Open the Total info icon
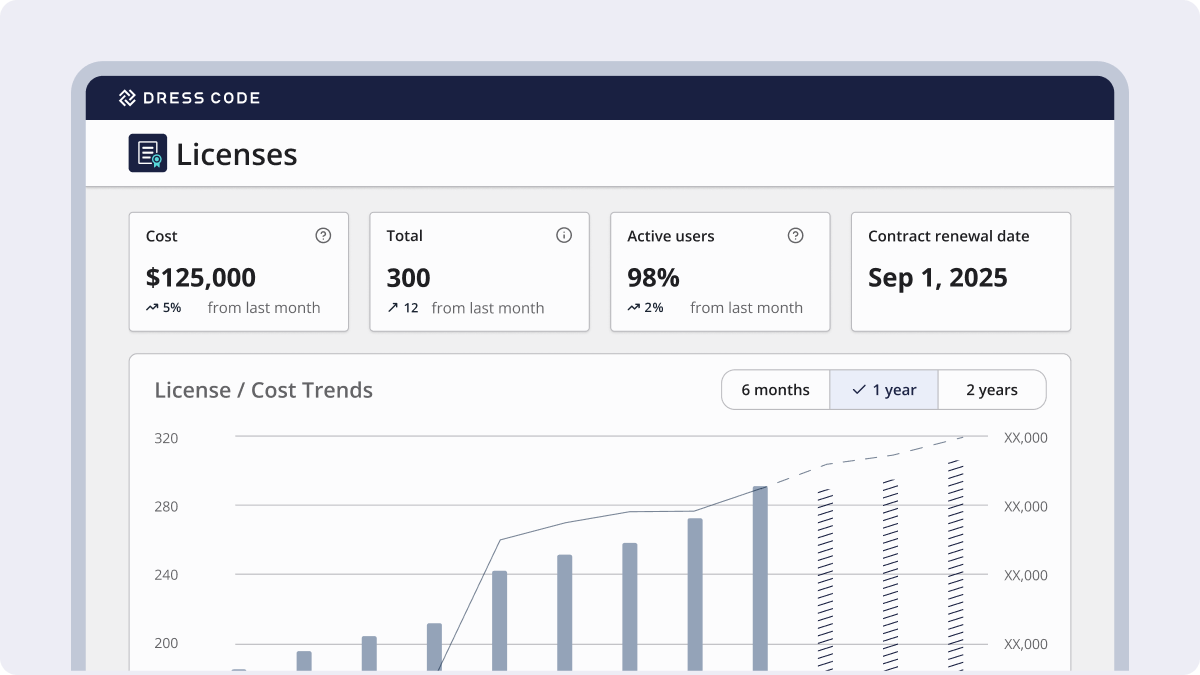Viewport: 1200px width, 675px height. tap(564, 236)
